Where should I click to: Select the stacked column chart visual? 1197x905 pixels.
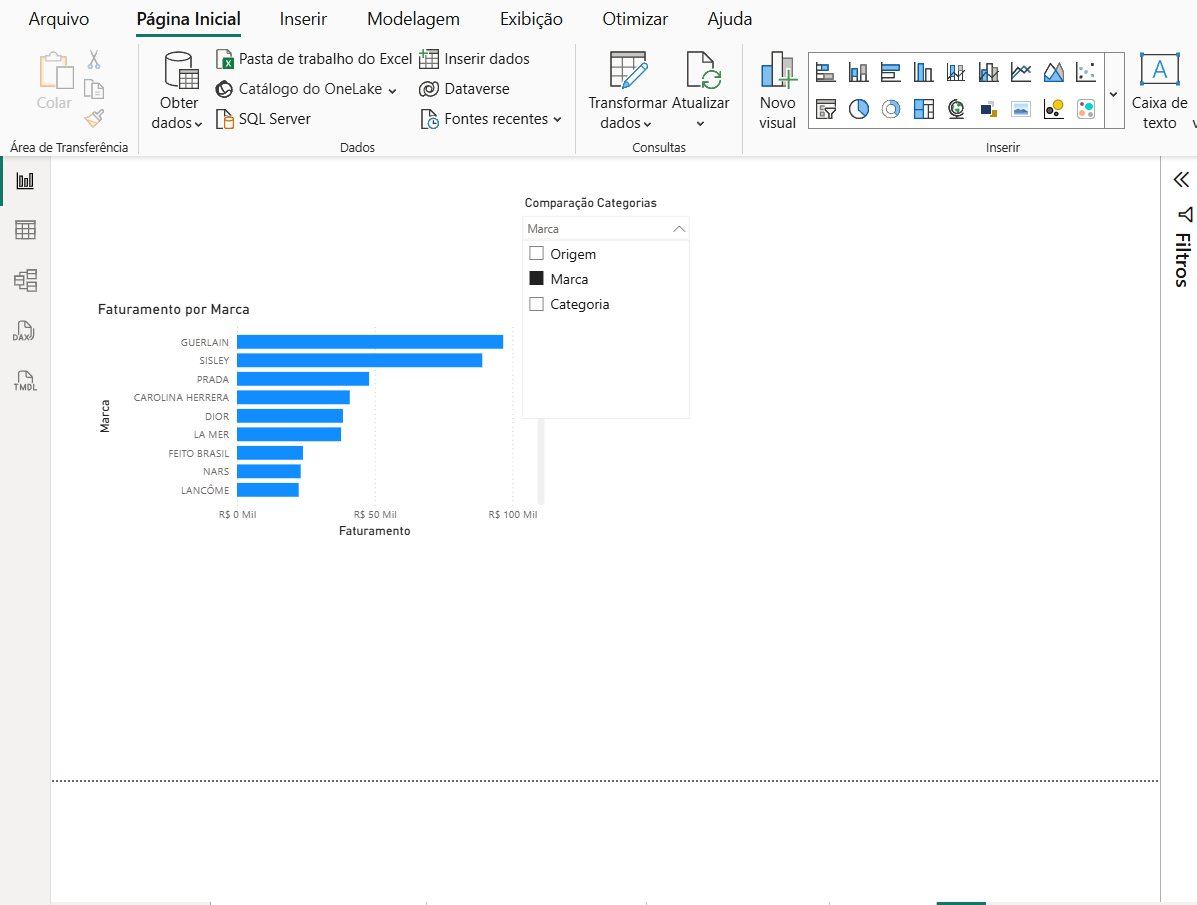pos(858,73)
